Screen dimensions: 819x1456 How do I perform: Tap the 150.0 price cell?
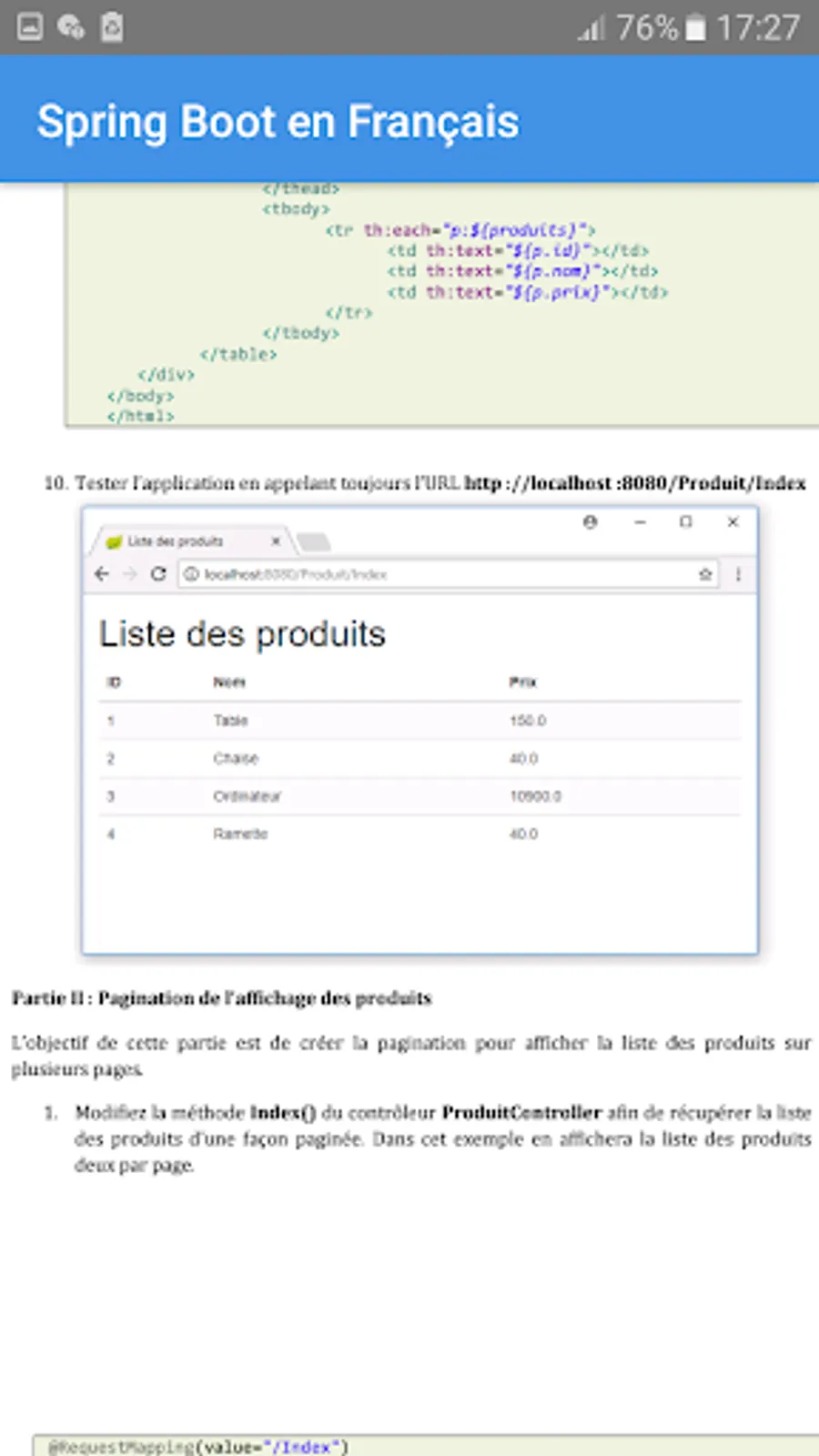point(528,721)
